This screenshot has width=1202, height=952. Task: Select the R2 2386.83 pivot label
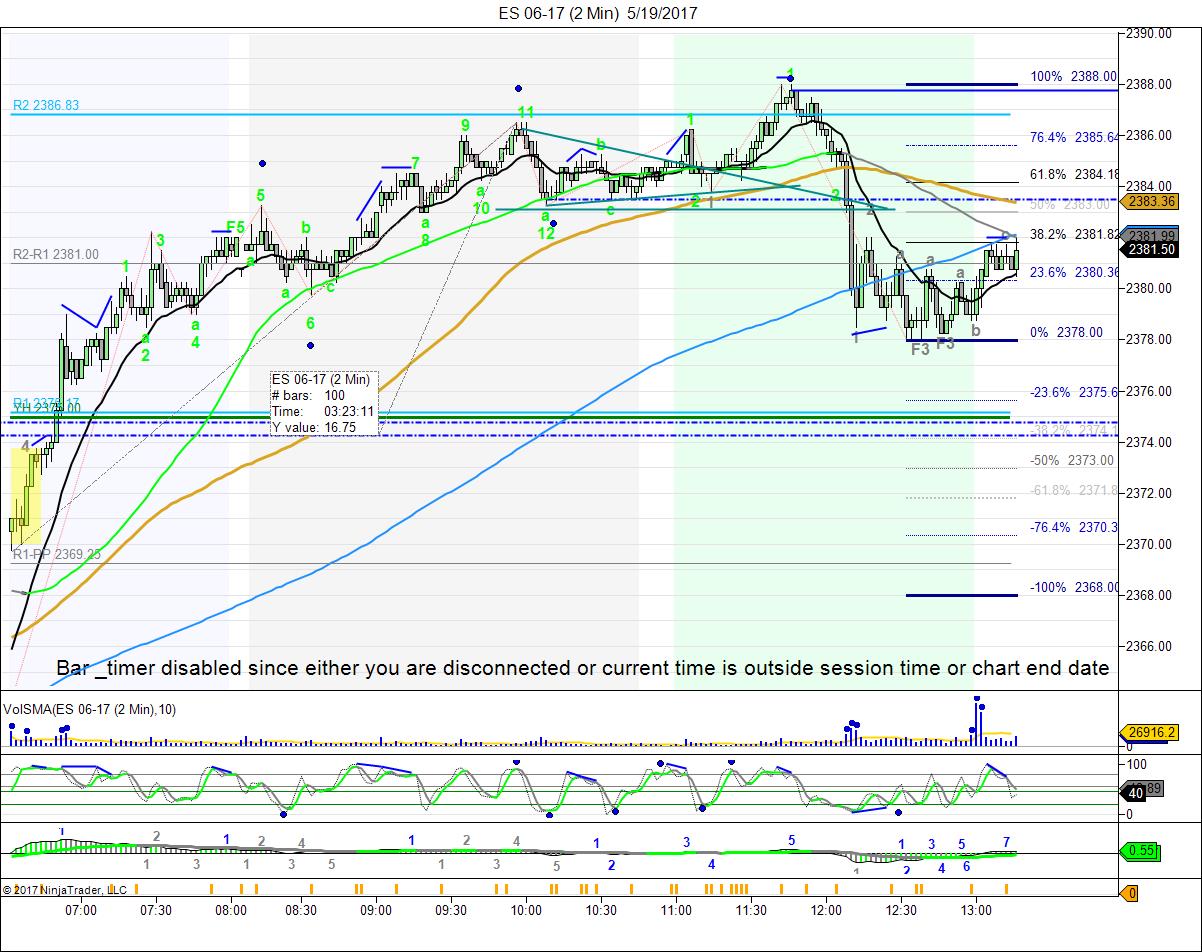point(46,105)
